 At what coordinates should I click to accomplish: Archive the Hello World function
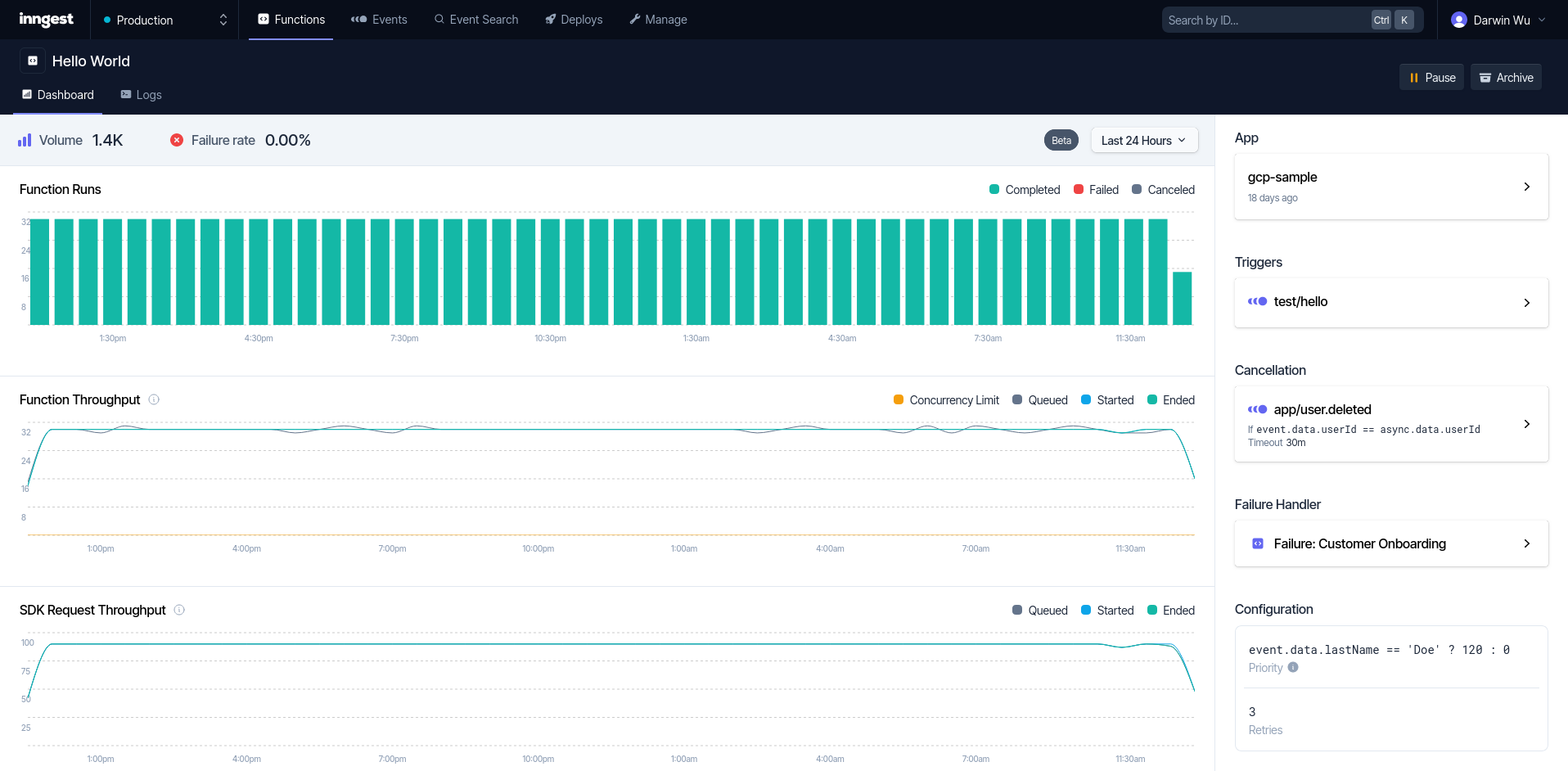[1506, 76]
